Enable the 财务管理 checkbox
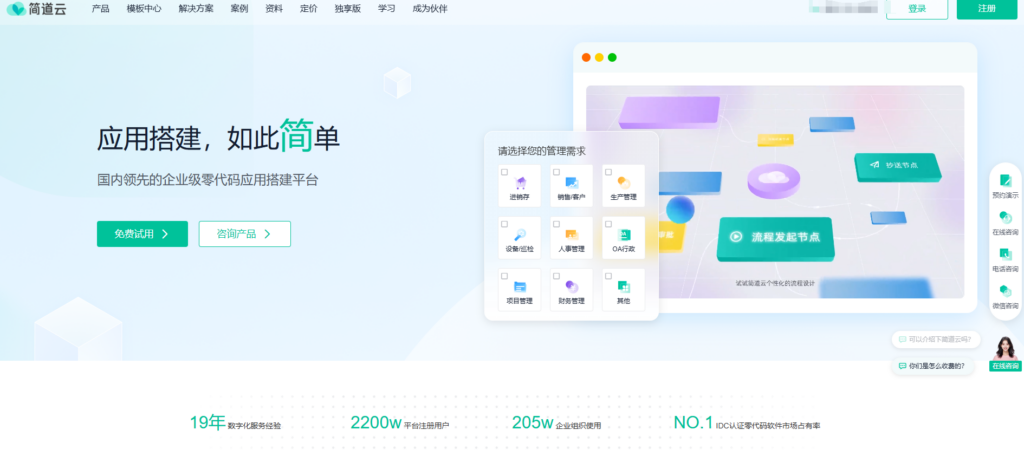The image size is (1024, 469). (558, 276)
